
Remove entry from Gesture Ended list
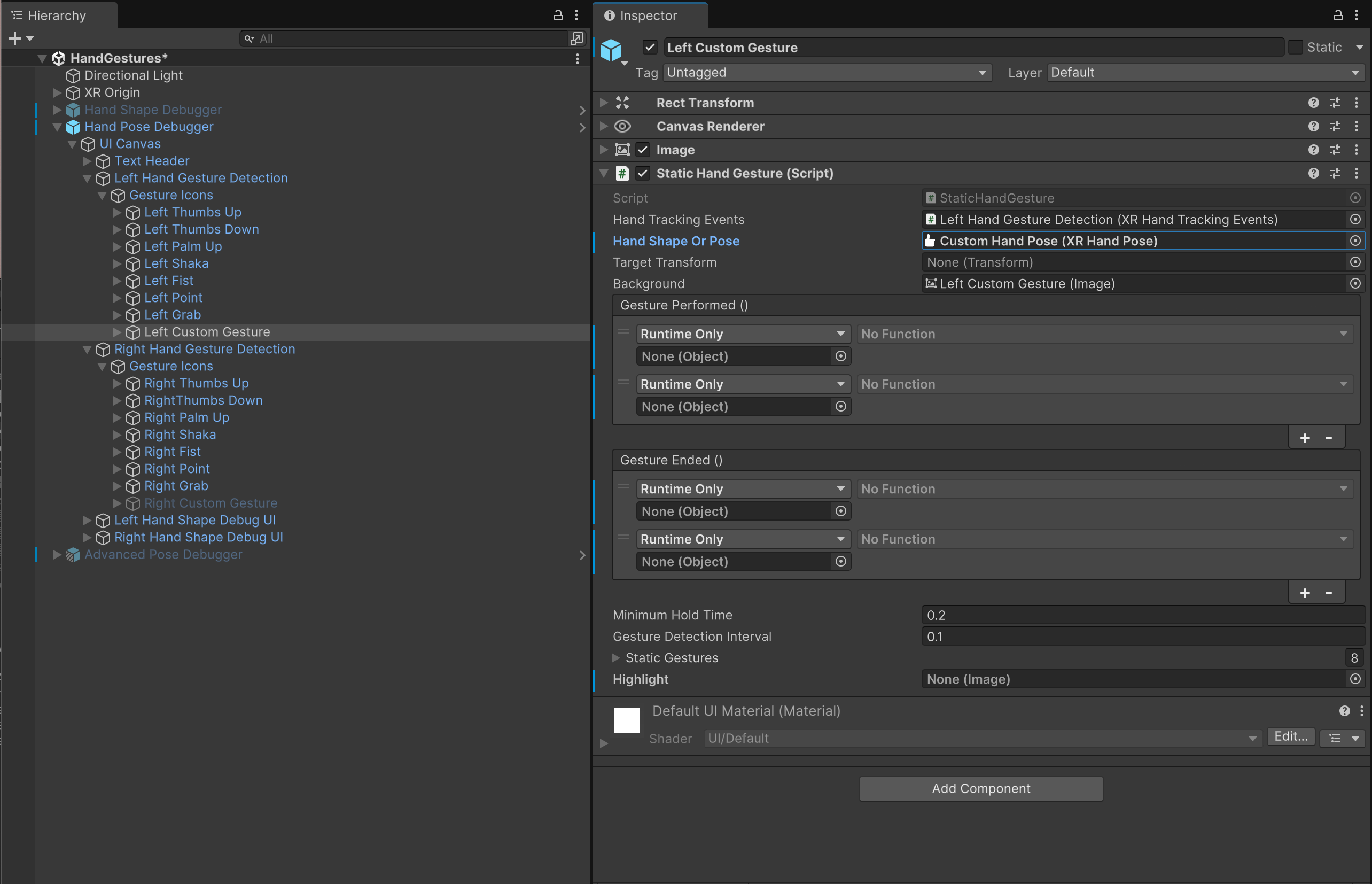coord(1328,593)
